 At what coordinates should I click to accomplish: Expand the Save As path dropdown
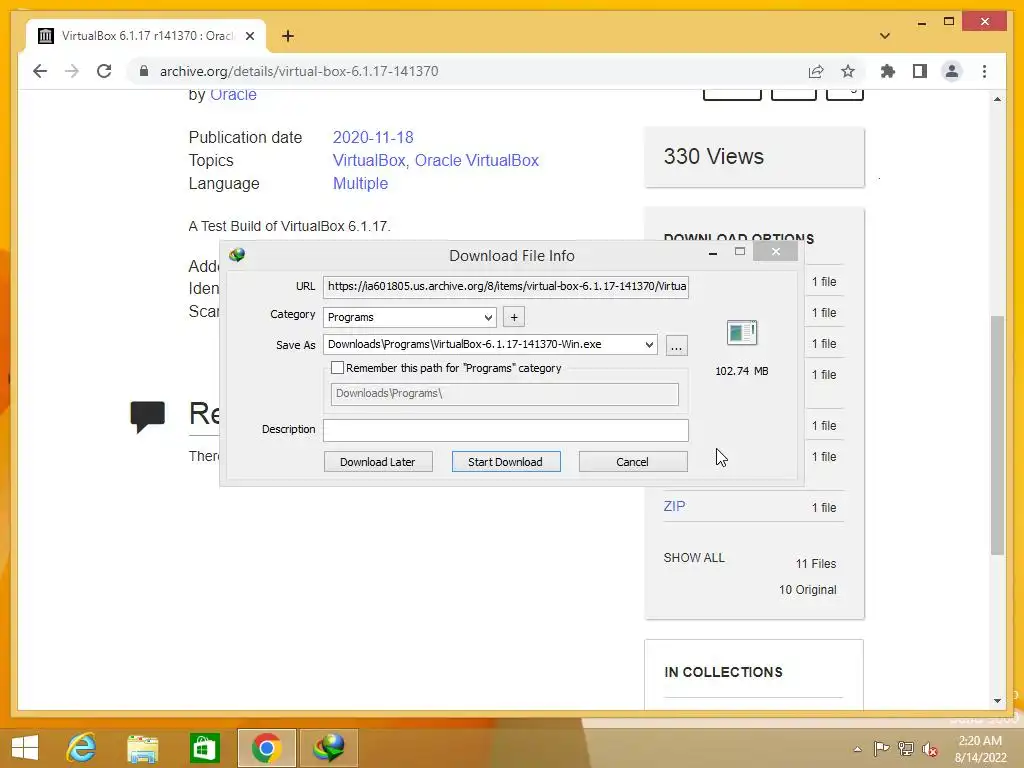pos(649,345)
